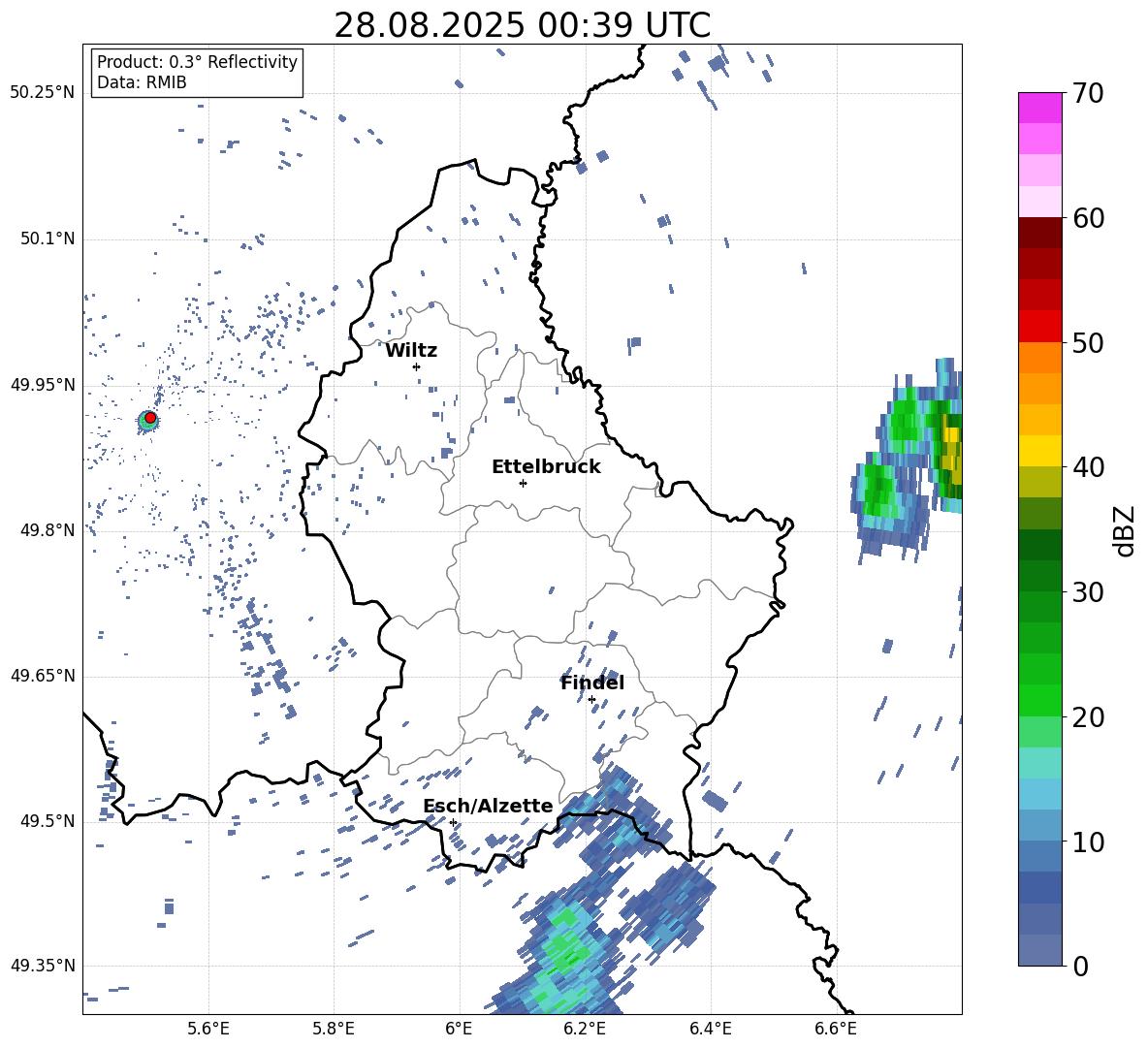Click the Product: 0.3° Reflectivity text
Image resolution: width=1148 pixels, height=1048 pixels.
(197, 61)
